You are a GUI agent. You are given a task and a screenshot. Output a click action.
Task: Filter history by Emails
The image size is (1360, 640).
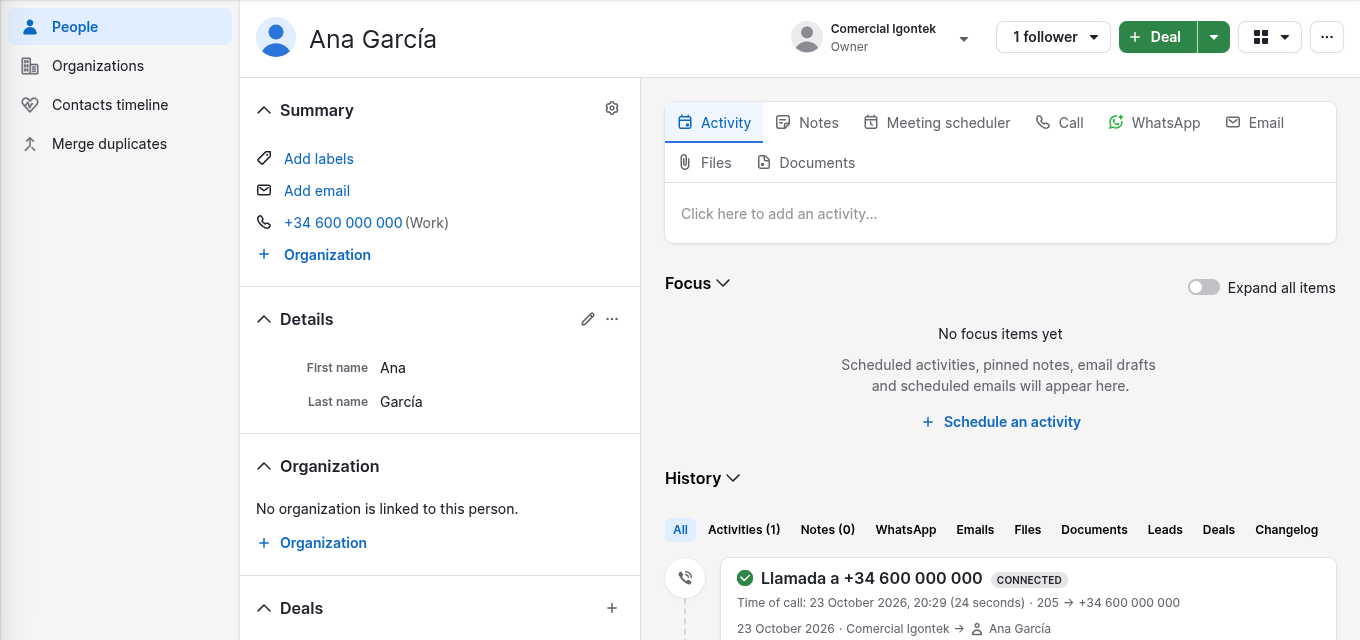pyautogui.click(x=975, y=530)
